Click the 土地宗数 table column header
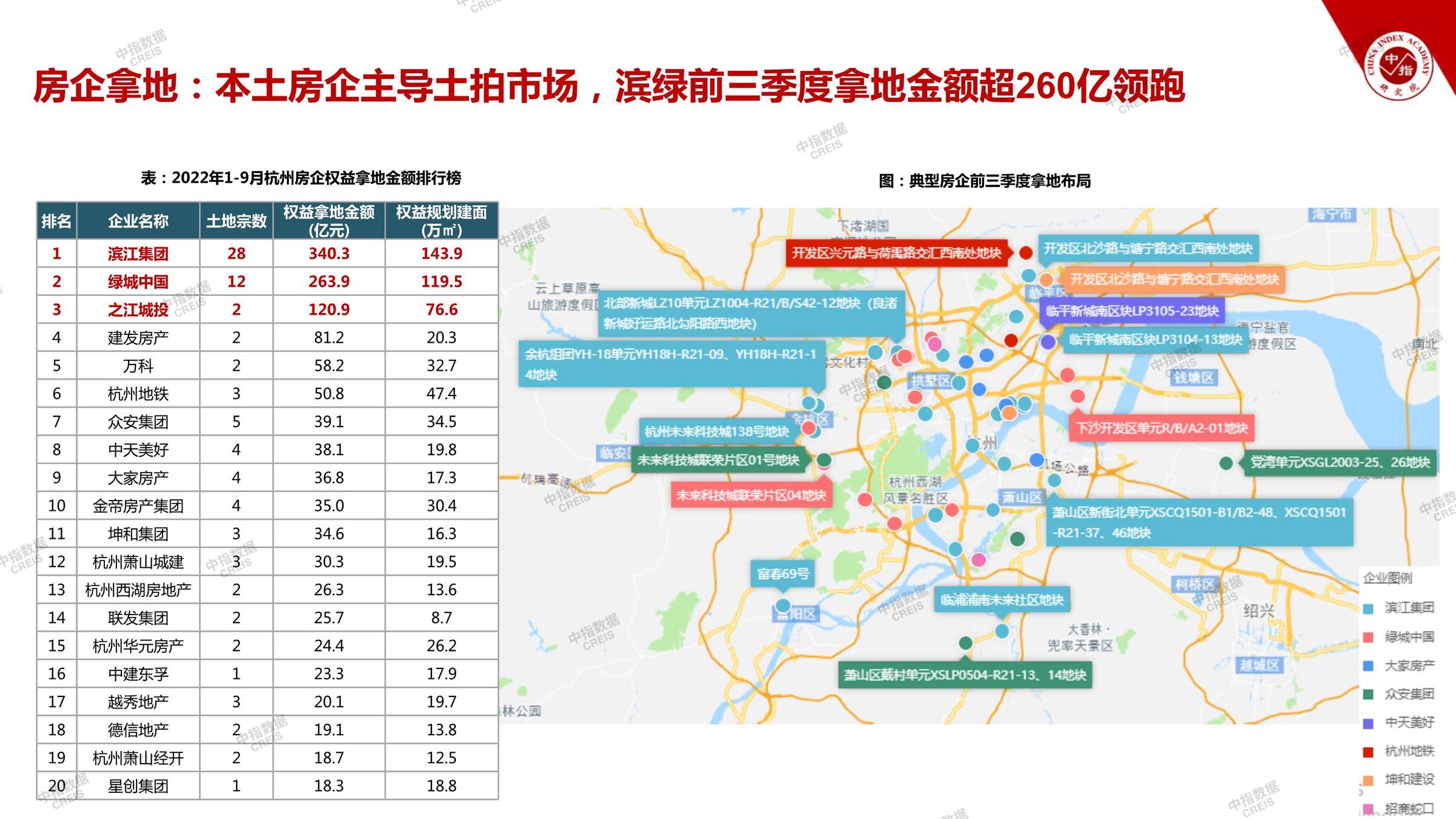This screenshot has width=1456, height=819. pyautogui.click(x=236, y=221)
